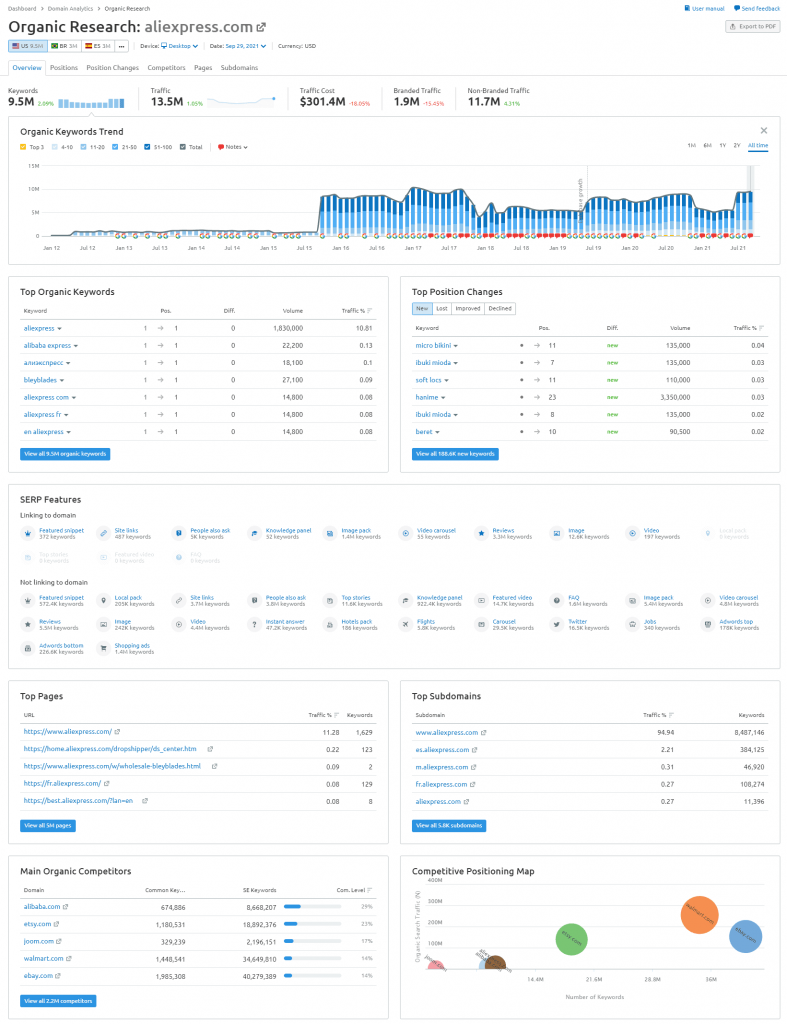Click the blue ebay.com bubble on positioning map
This screenshot has height=1024, width=787.
[745, 936]
